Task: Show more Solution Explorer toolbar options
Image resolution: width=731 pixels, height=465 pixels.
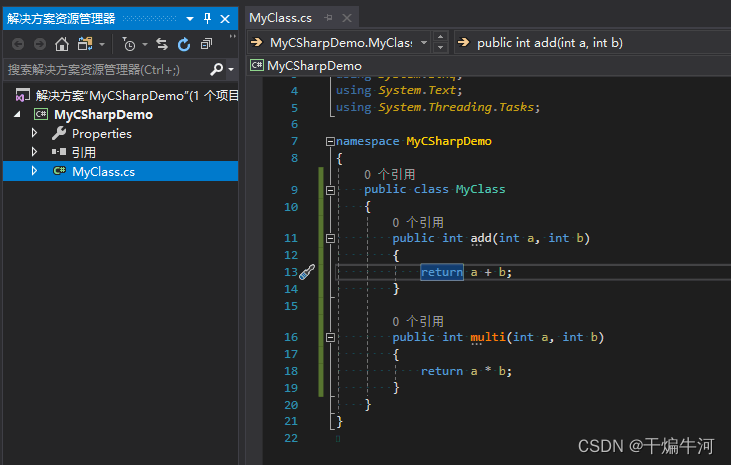Action: 232,37
